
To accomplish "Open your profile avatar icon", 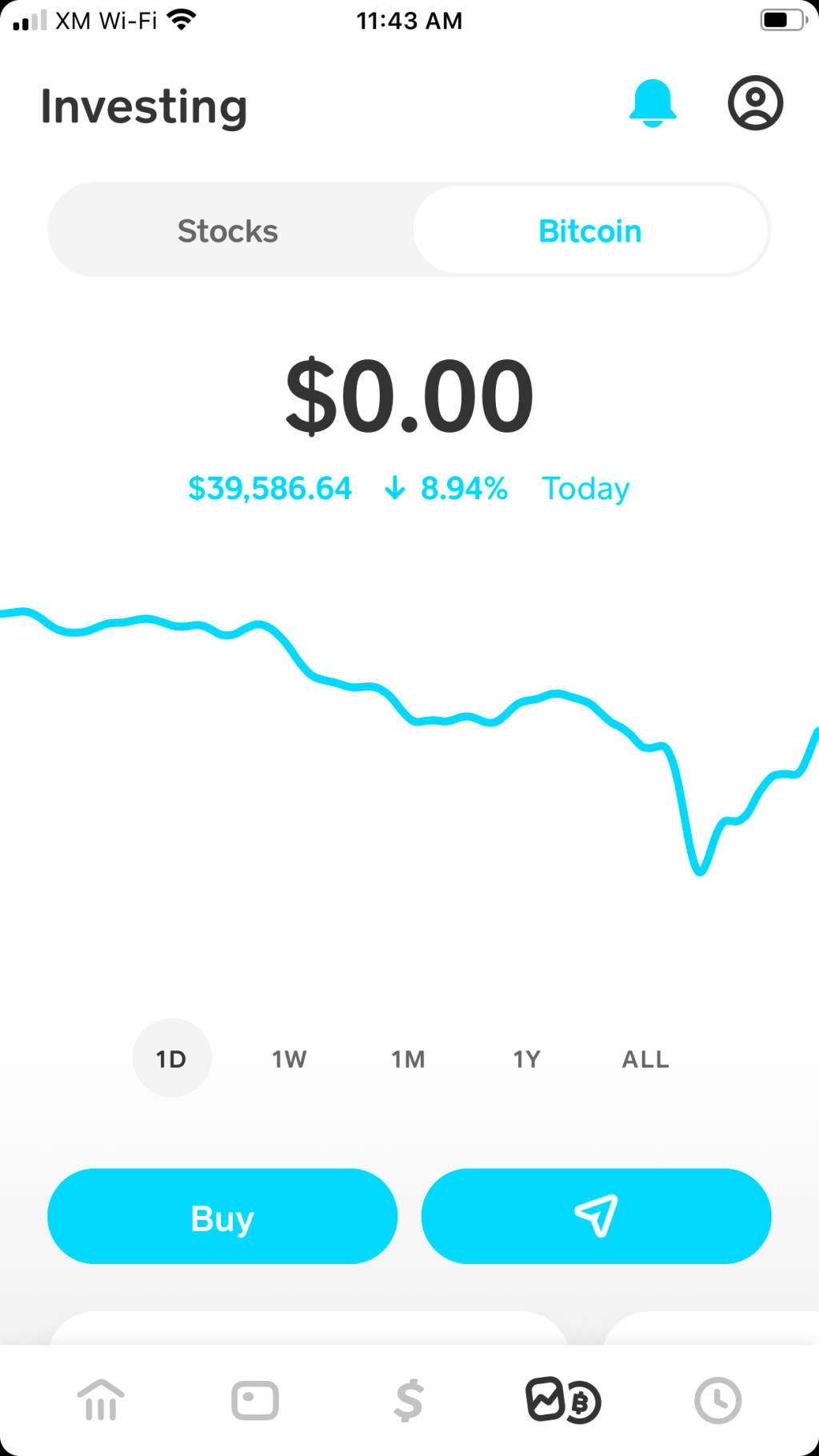I will [x=754, y=102].
